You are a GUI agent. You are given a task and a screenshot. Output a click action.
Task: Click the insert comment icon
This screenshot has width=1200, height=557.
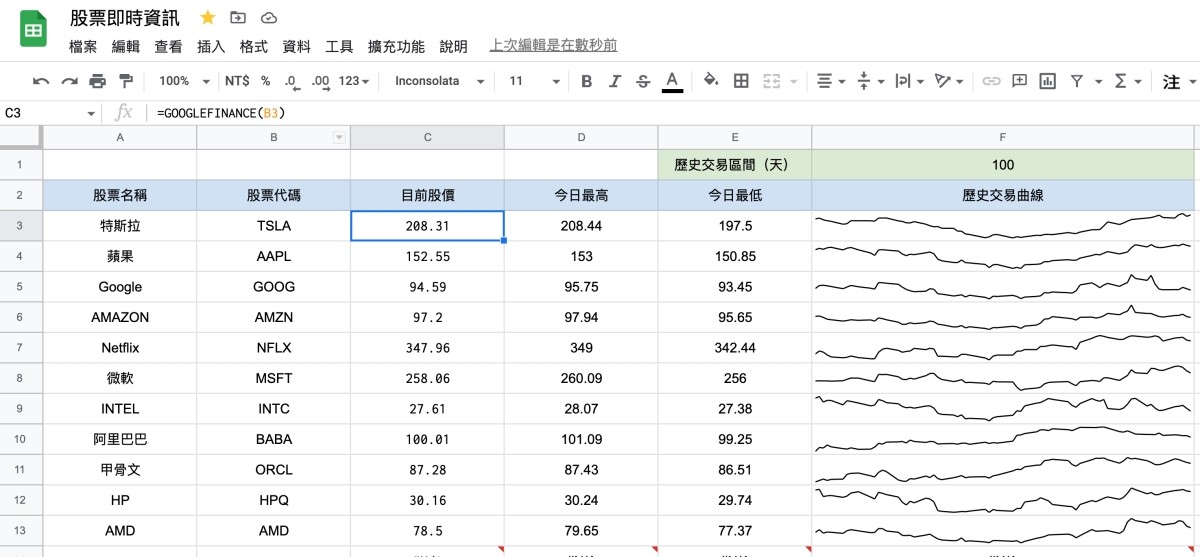click(1019, 81)
